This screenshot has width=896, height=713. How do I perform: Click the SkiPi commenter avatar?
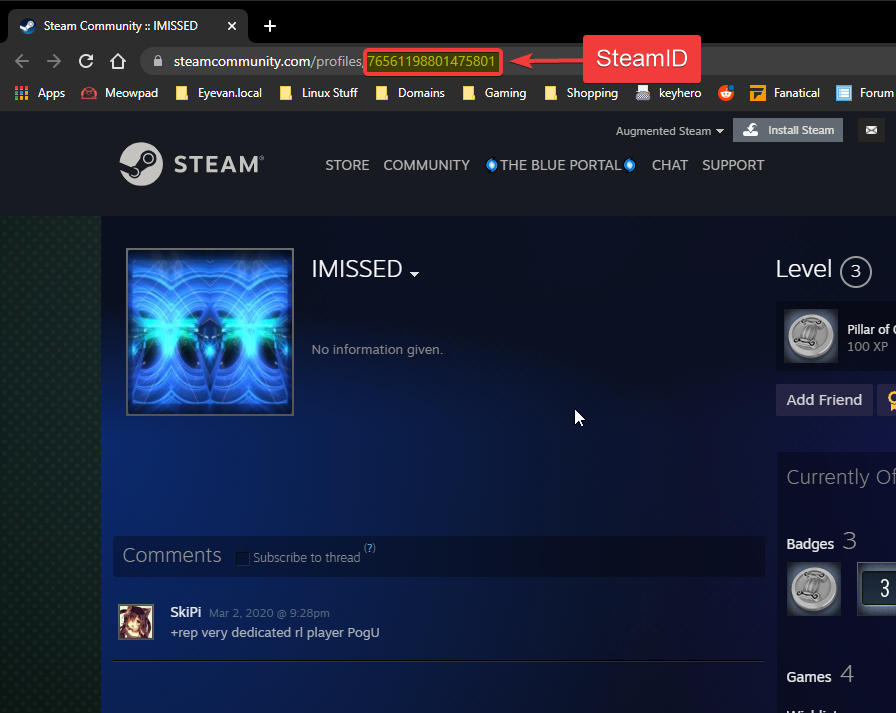(x=136, y=622)
